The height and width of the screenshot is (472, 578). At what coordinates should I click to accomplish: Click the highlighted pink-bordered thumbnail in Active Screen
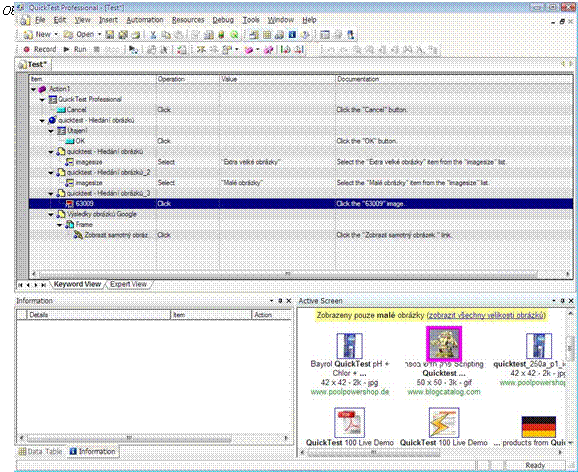[x=444, y=344]
